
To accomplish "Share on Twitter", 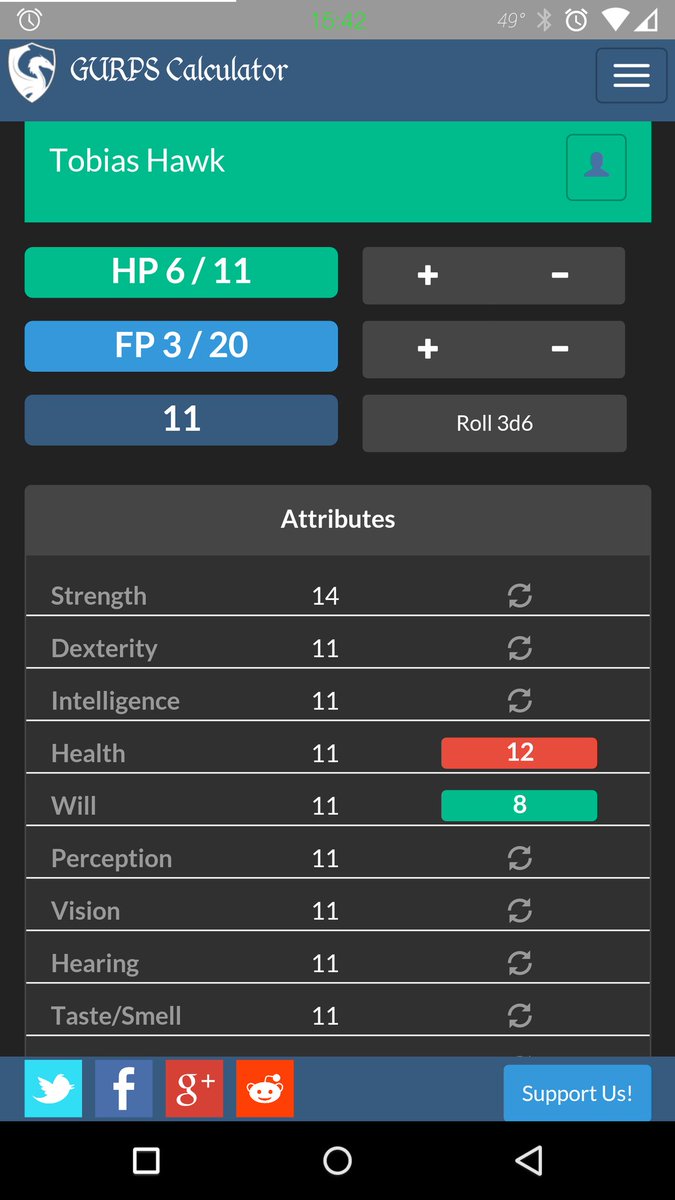I will [53, 1088].
